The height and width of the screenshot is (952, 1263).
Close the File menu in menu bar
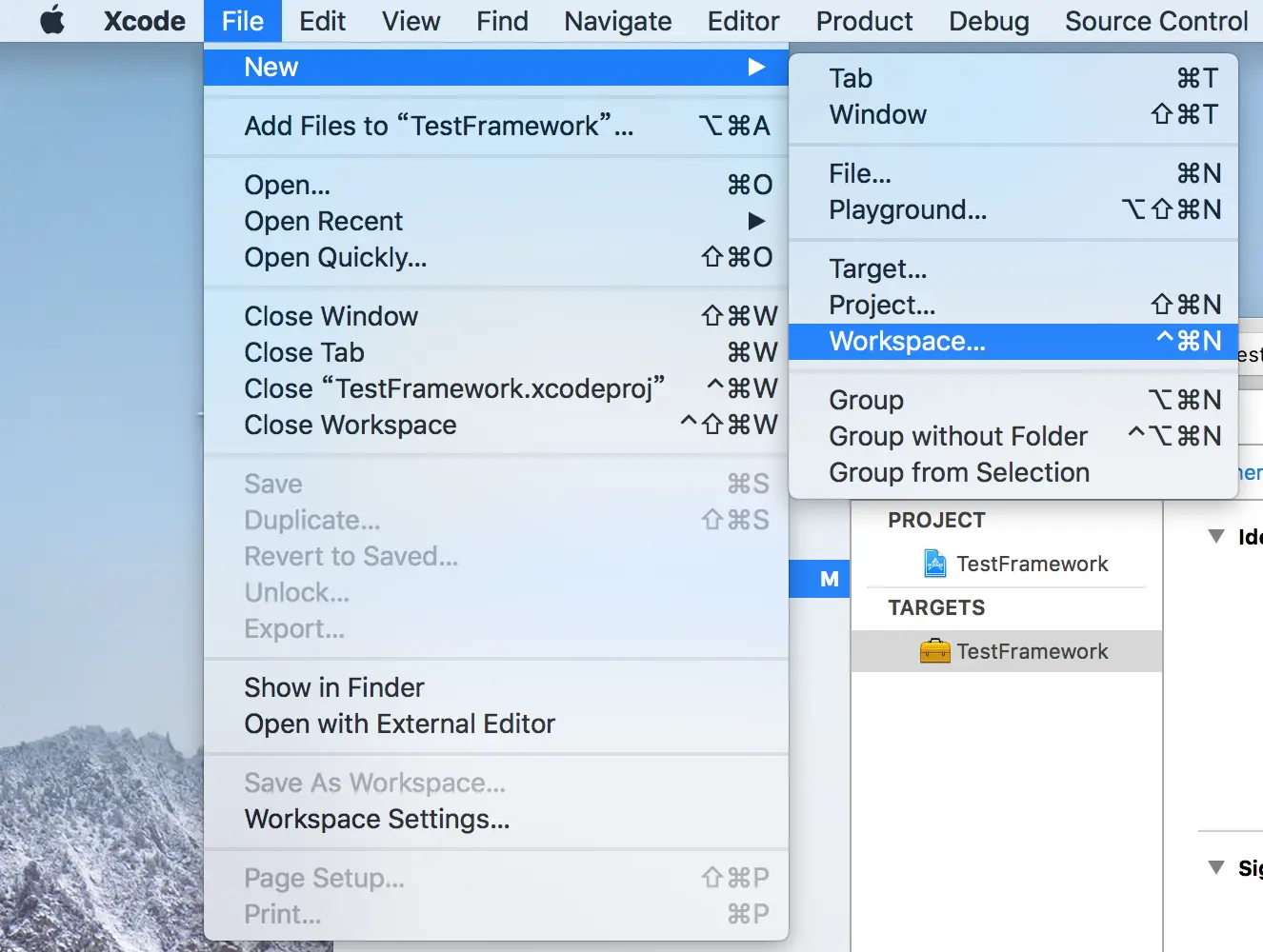(x=243, y=21)
